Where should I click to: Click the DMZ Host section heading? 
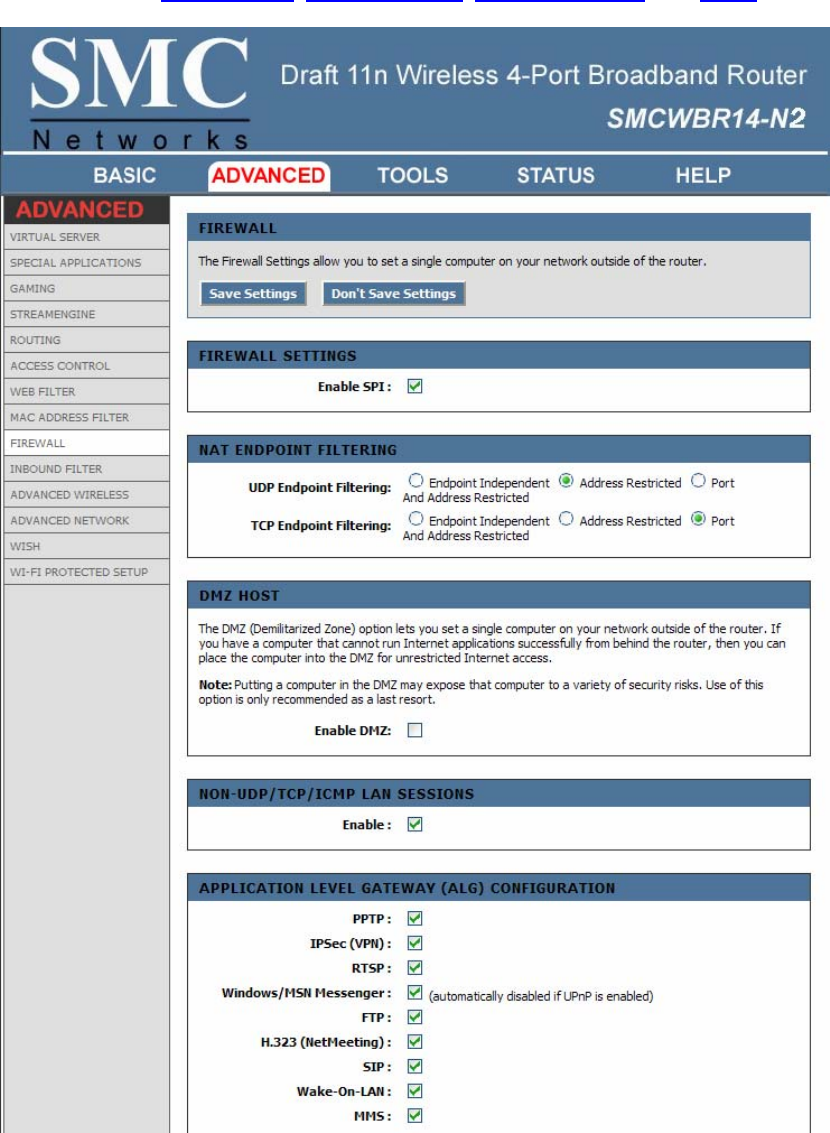tap(239, 596)
